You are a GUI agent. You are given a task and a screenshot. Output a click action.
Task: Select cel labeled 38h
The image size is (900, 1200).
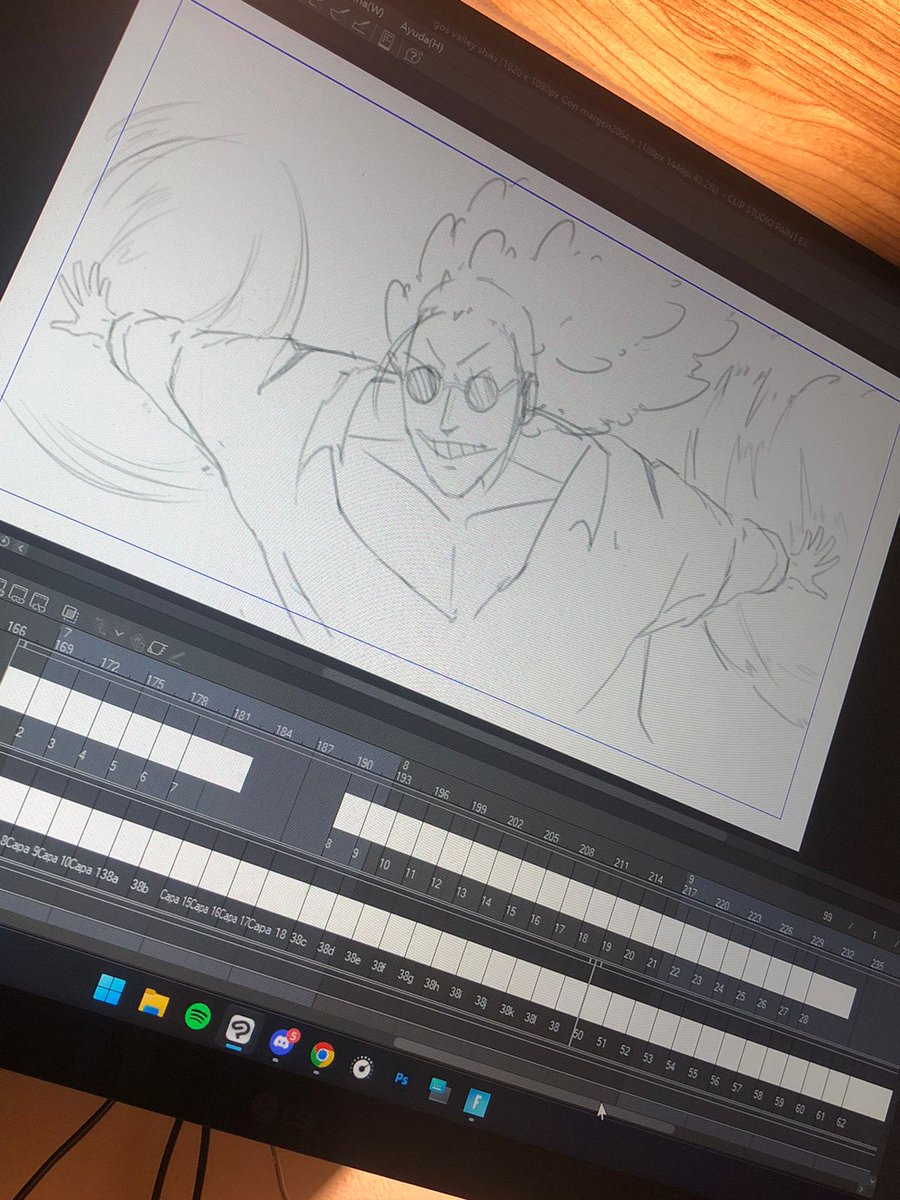[430, 984]
